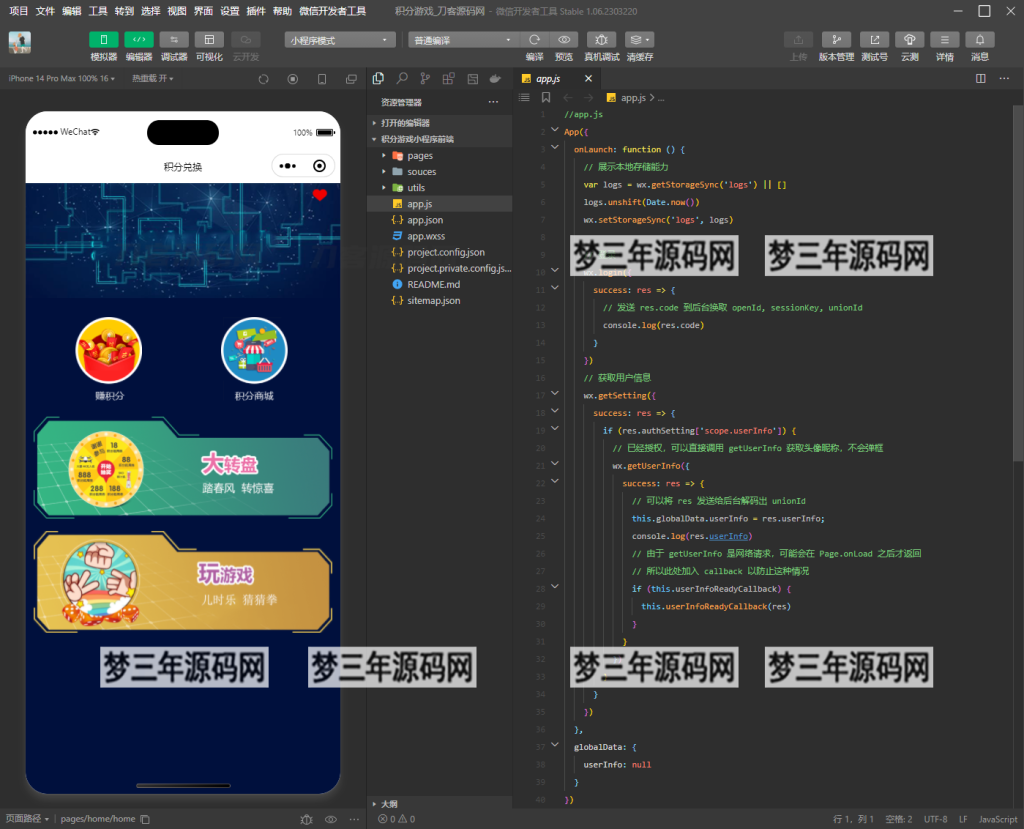Image resolution: width=1024 pixels, height=829 pixels.
Task: Open the details icon
Action: [x=944, y=40]
